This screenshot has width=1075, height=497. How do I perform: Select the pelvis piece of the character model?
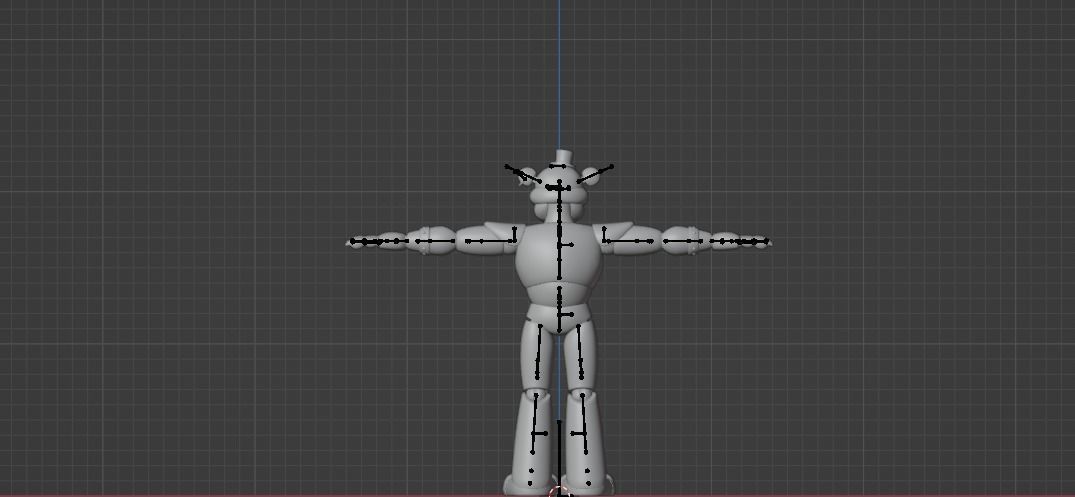click(x=559, y=319)
